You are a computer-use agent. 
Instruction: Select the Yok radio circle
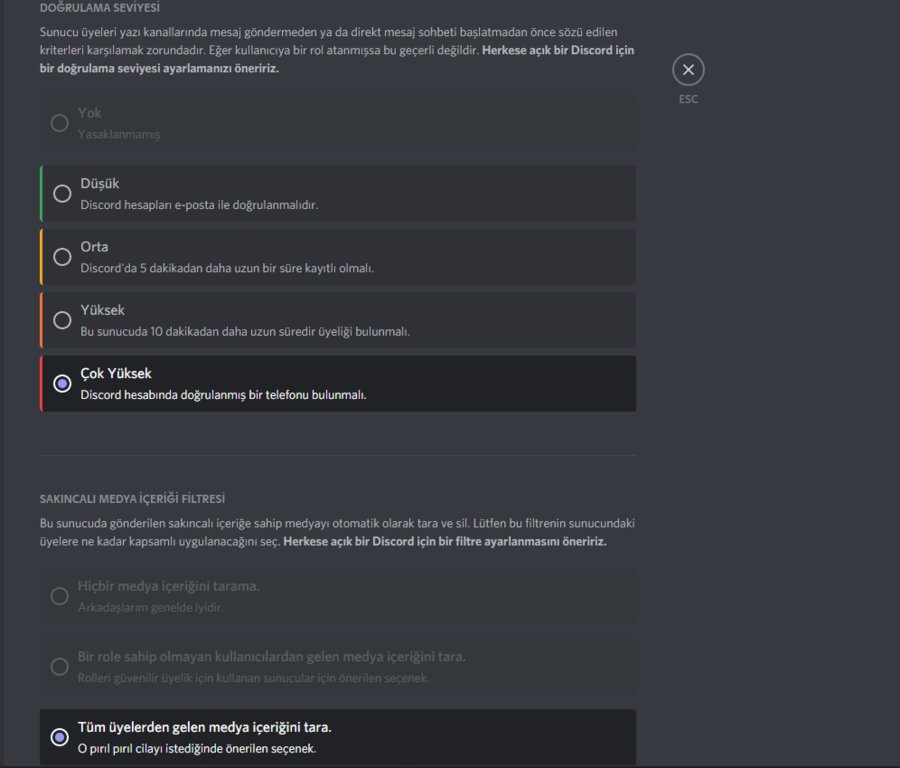click(x=60, y=123)
